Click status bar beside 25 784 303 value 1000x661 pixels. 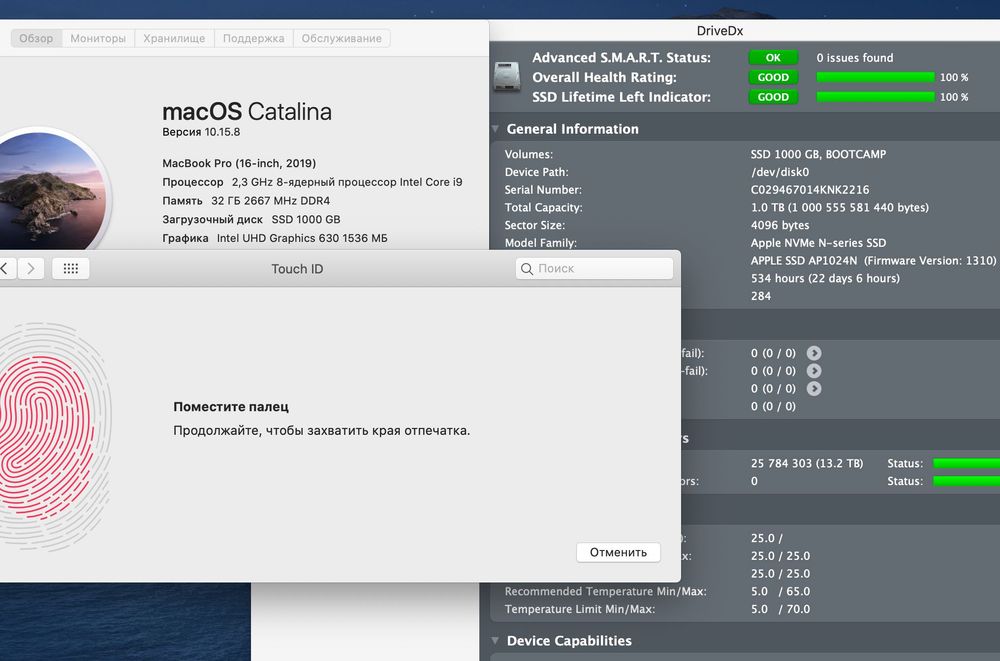pyautogui.click(x=966, y=463)
